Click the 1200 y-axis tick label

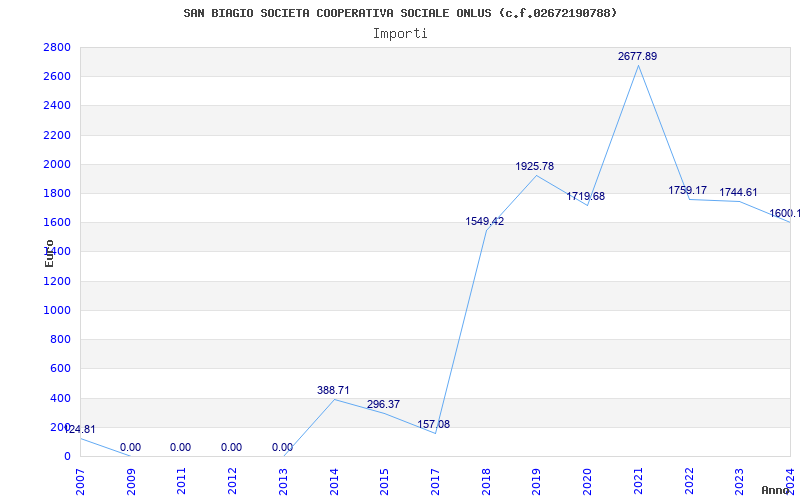[57, 281]
